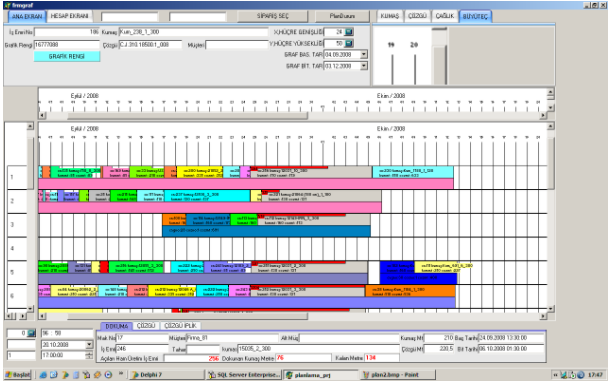The height and width of the screenshot is (384, 612).
Task: Expand the 20.10.2008 date dropdown
Action: pos(89,345)
